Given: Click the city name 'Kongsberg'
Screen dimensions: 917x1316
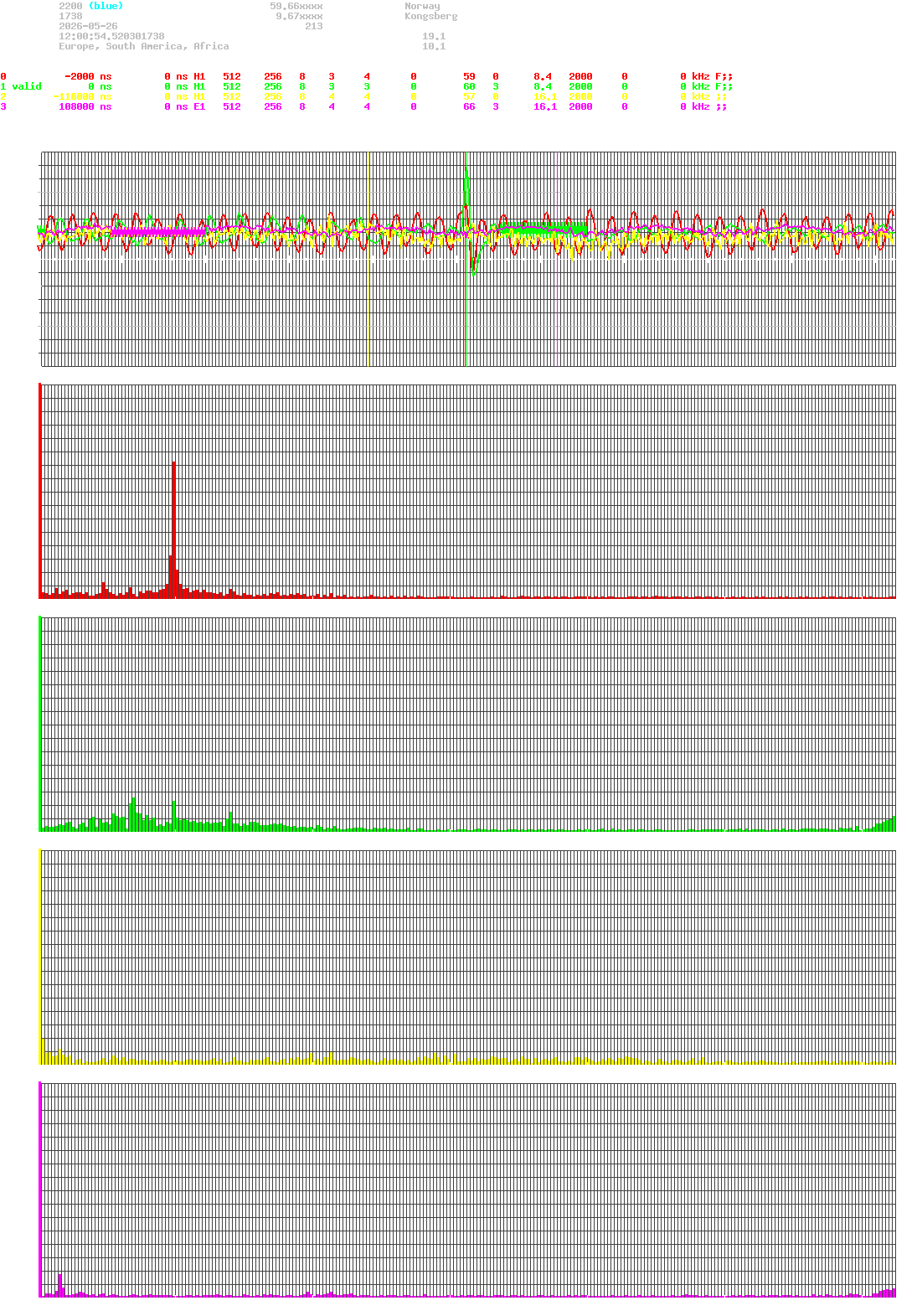Looking at the screenshot, I should [x=430, y=16].
